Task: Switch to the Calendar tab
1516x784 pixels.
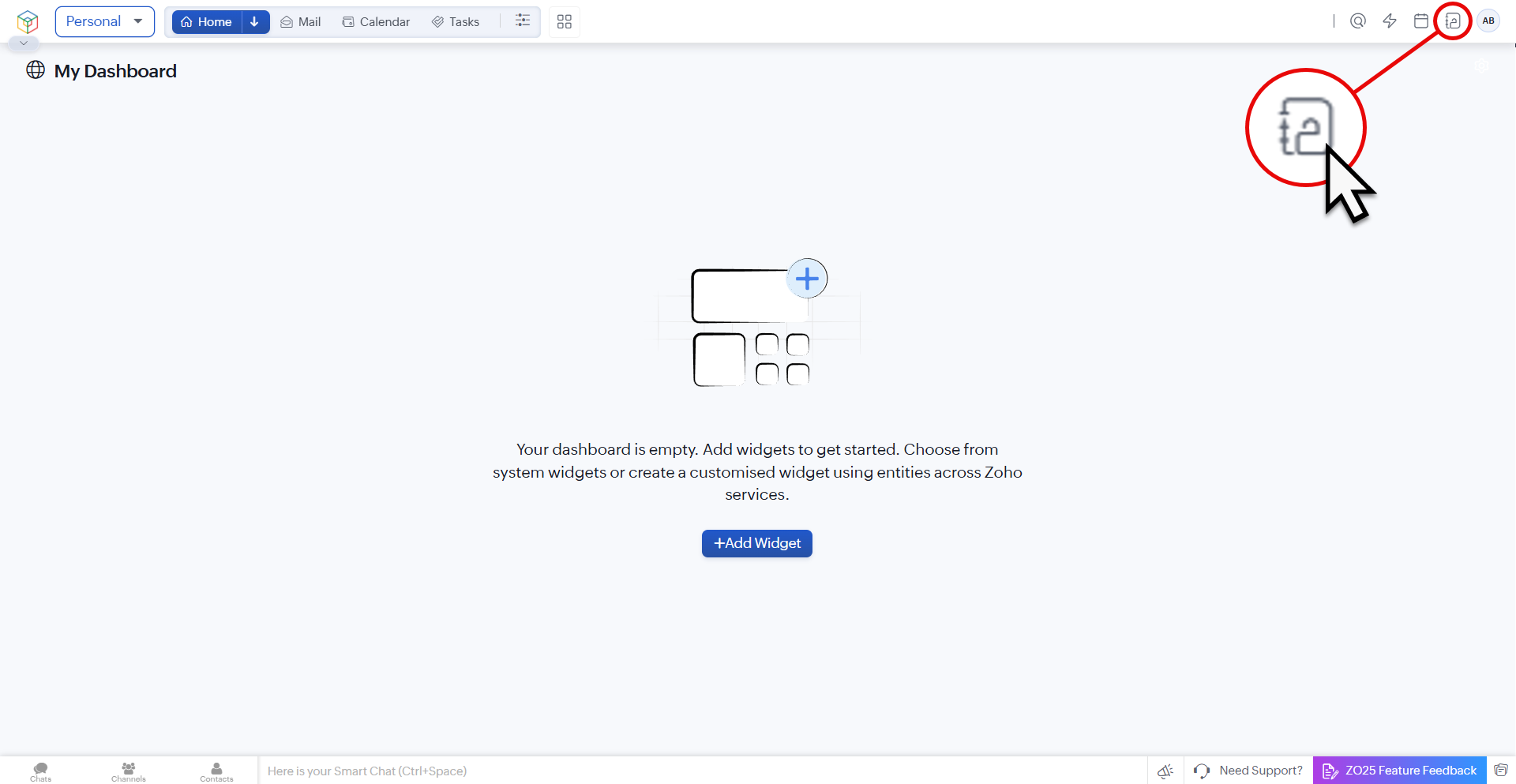Action: [376, 22]
